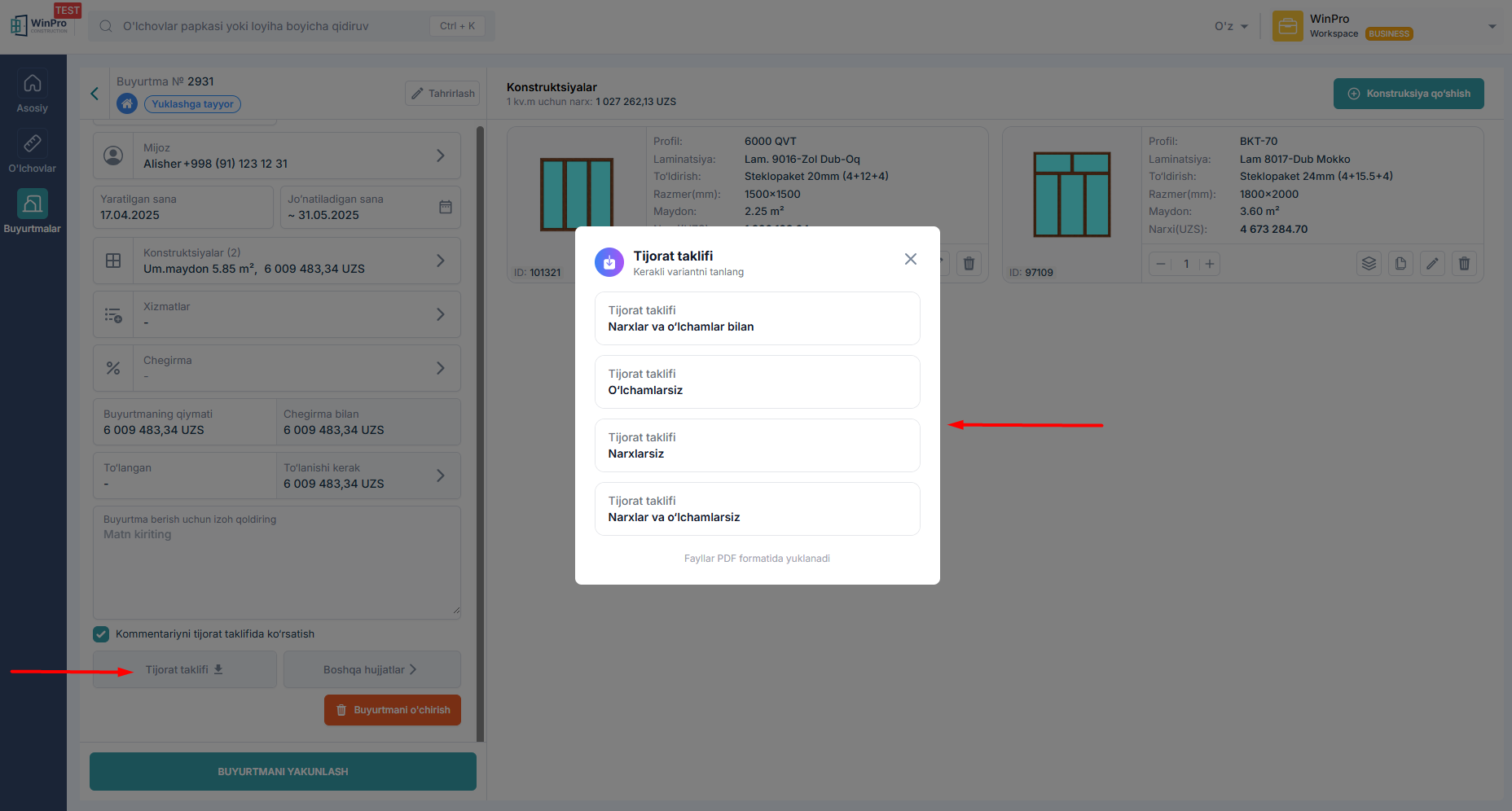Viewport: 1512px width, 811px height.
Task: Open the Buyurtmalar sidebar icon
Action: (33, 204)
